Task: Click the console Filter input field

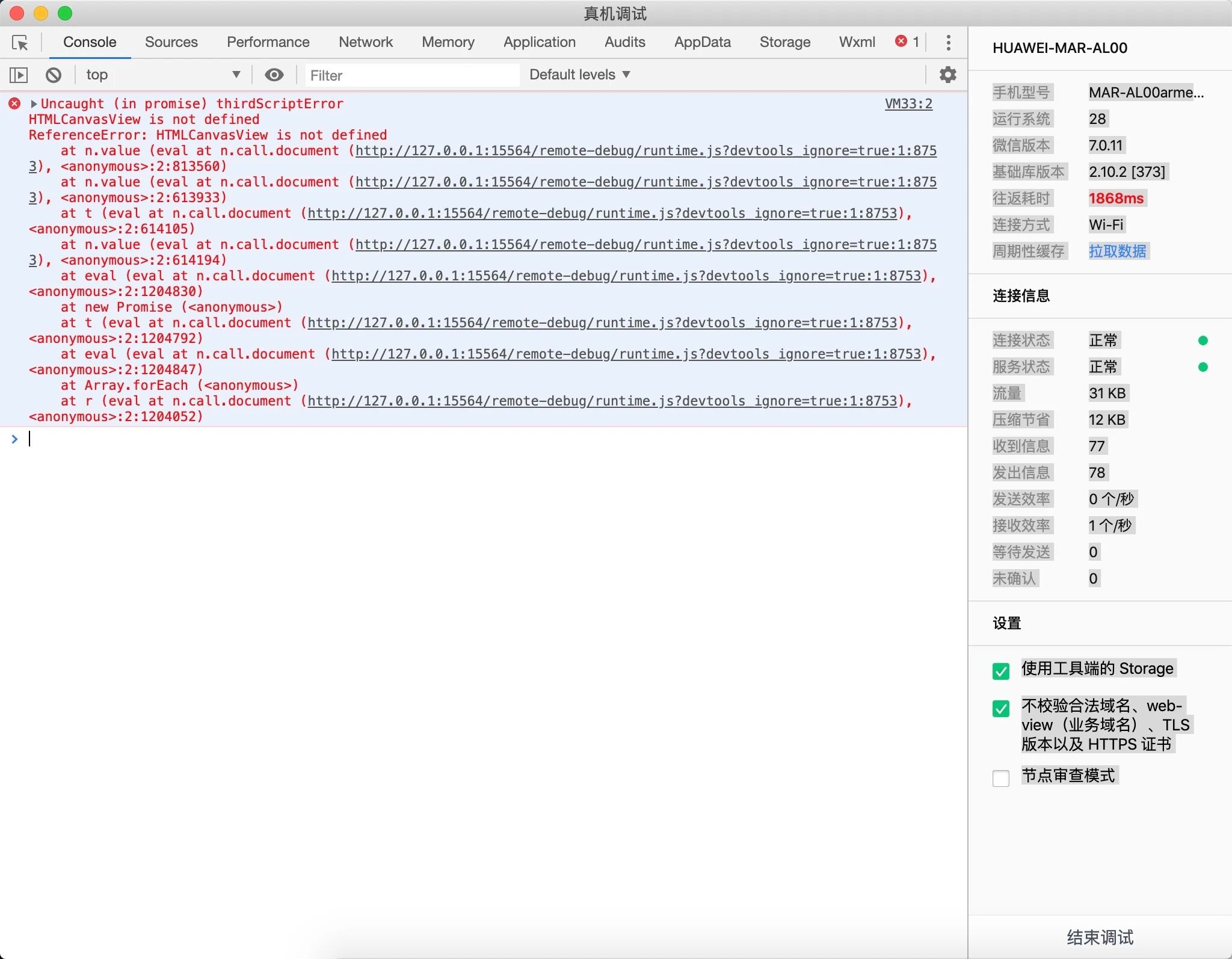Action: tap(411, 75)
